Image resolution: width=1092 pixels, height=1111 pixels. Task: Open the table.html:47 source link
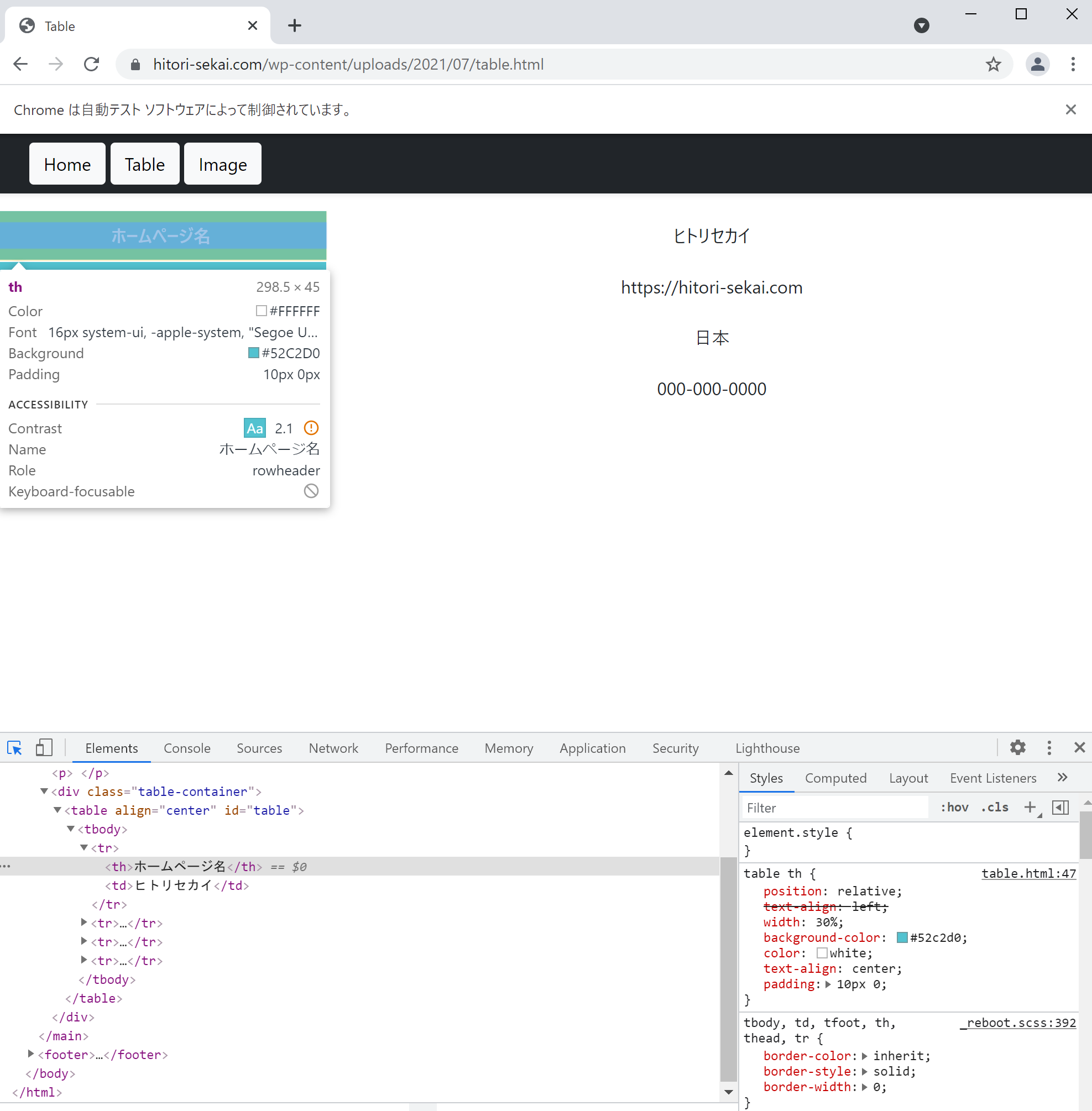coord(1028,873)
